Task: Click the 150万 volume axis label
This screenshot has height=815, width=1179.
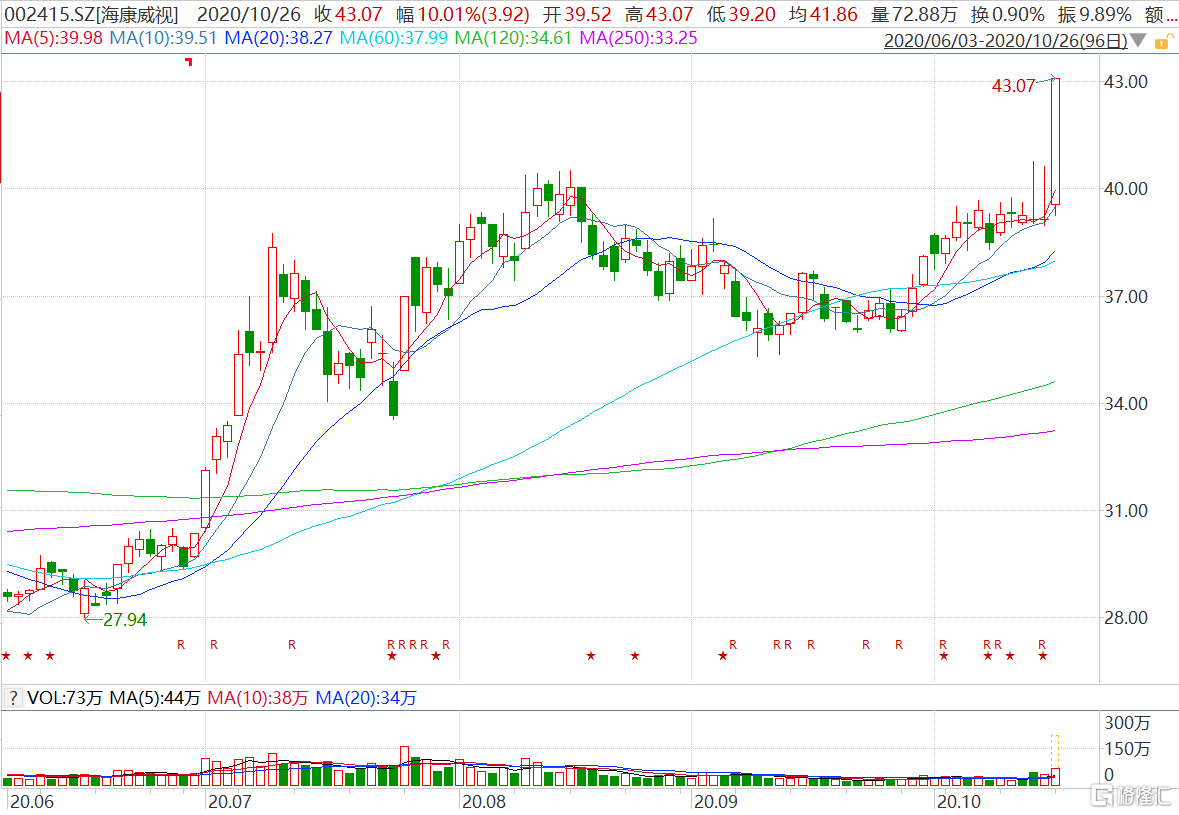Action: click(x=1127, y=748)
